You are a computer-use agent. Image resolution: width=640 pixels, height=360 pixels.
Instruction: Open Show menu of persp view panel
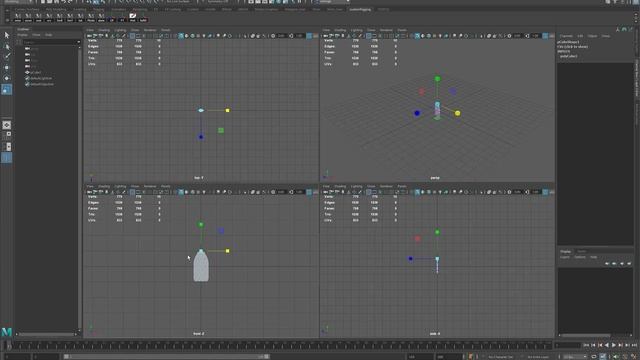371,30
